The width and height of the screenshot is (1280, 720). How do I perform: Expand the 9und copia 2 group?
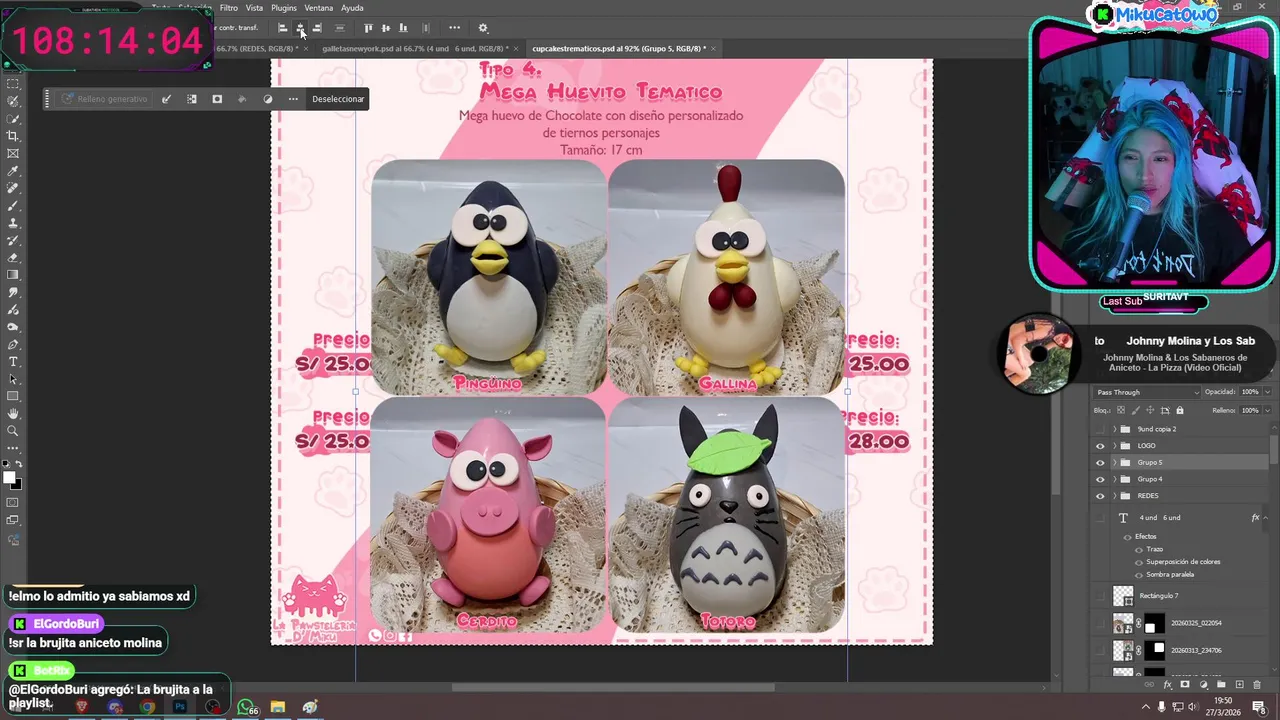click(x=1114, y=429)
